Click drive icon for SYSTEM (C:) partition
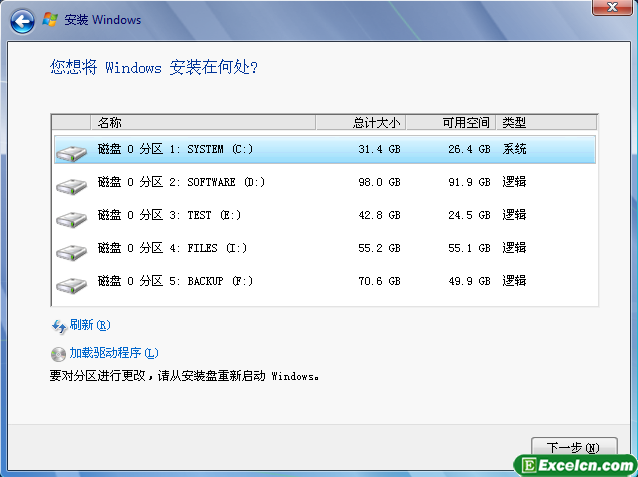Viewport: 638px width, 477px height. click(72, 153)
